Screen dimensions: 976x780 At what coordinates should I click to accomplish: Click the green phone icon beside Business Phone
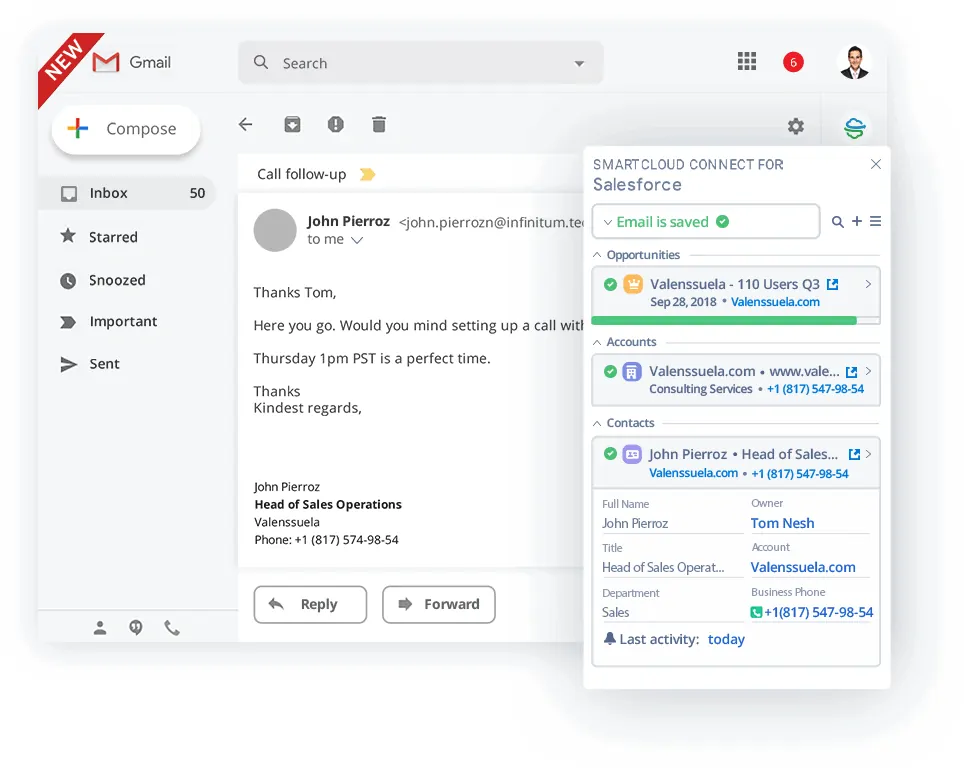[x=756, y=613]
